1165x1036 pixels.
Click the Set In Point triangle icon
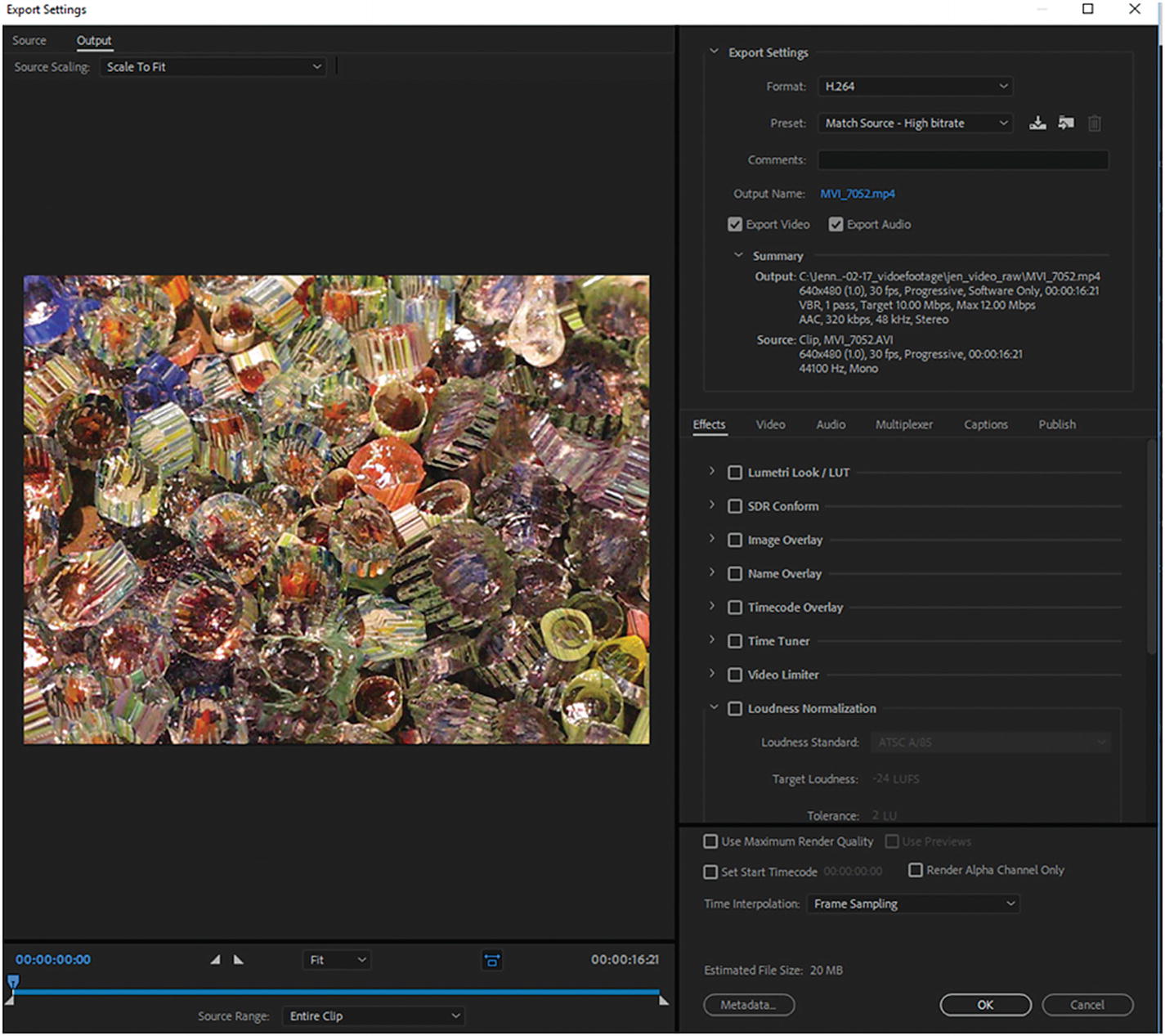[215, 960]
